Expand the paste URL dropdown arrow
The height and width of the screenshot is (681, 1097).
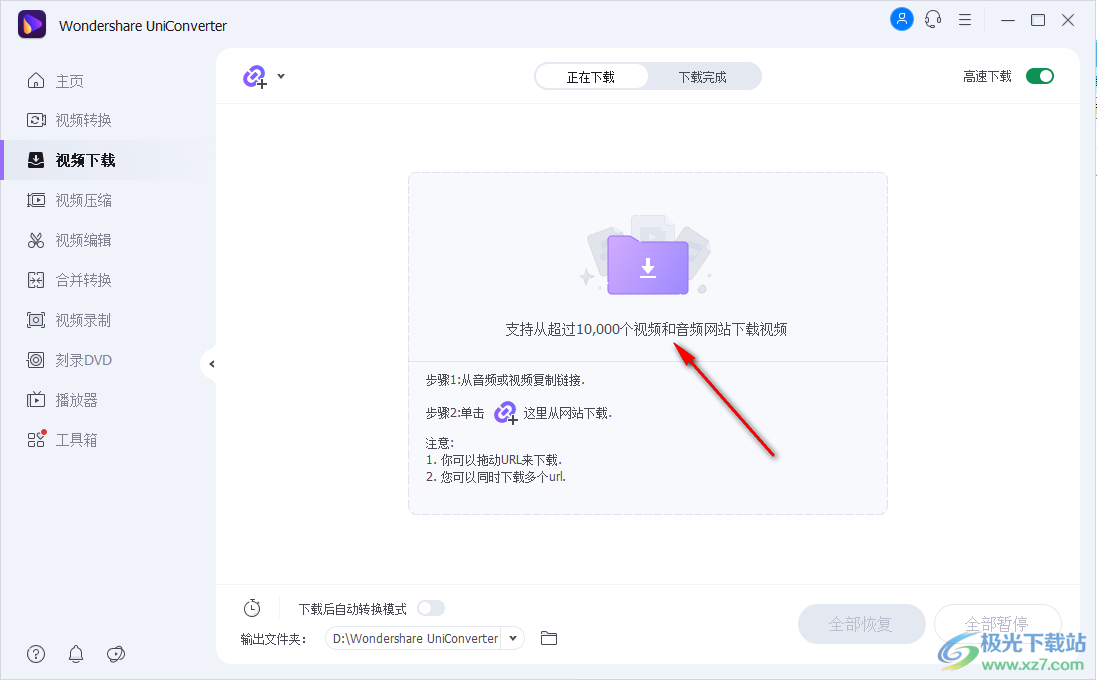(x=281, y=76)
